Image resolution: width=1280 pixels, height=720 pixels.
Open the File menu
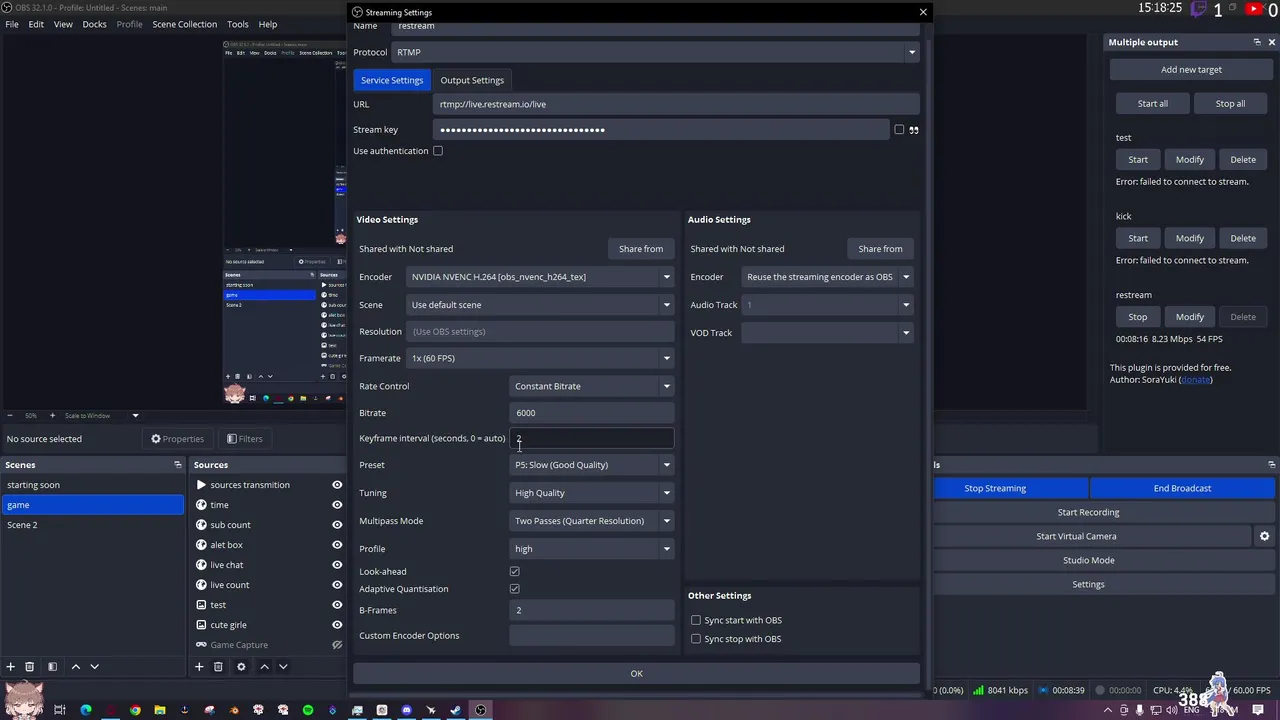(12, 24)
